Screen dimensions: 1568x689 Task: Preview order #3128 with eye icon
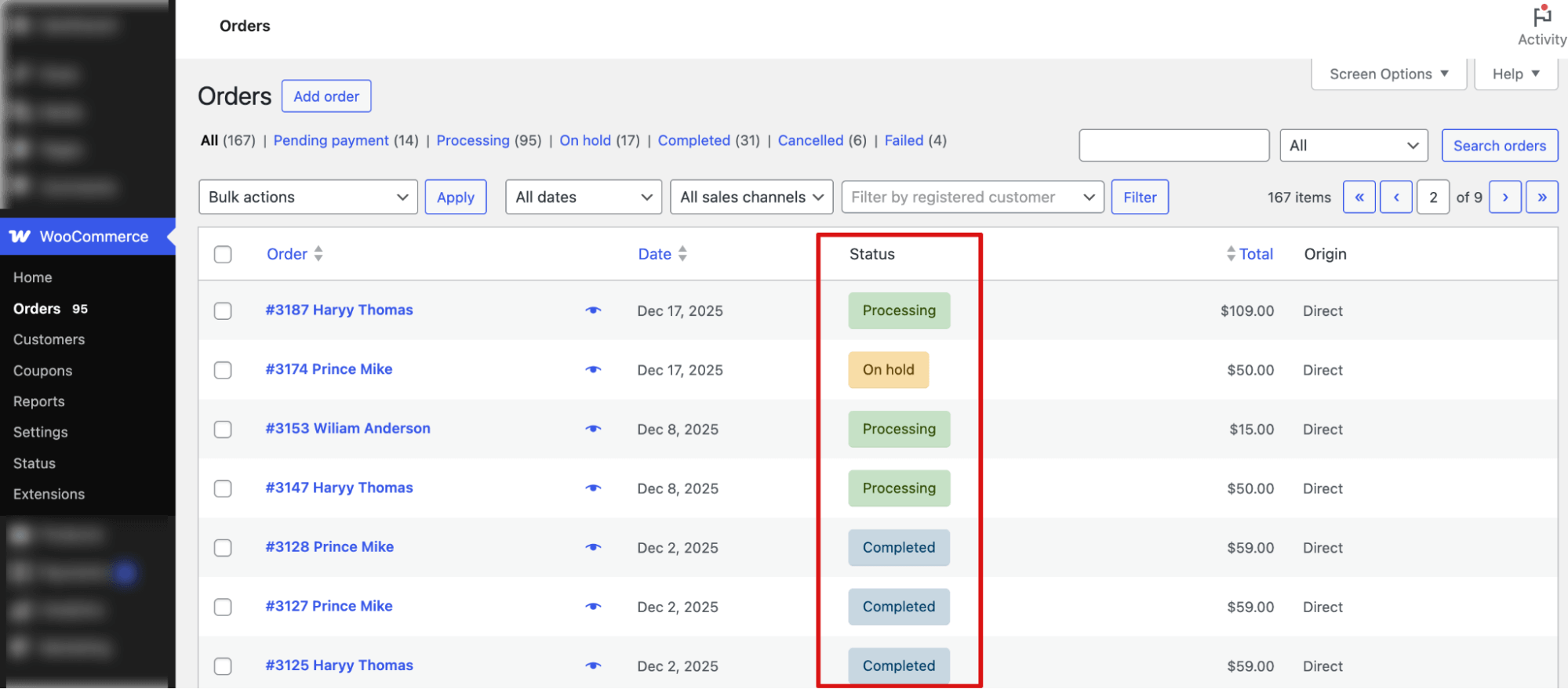coord(593,547)
